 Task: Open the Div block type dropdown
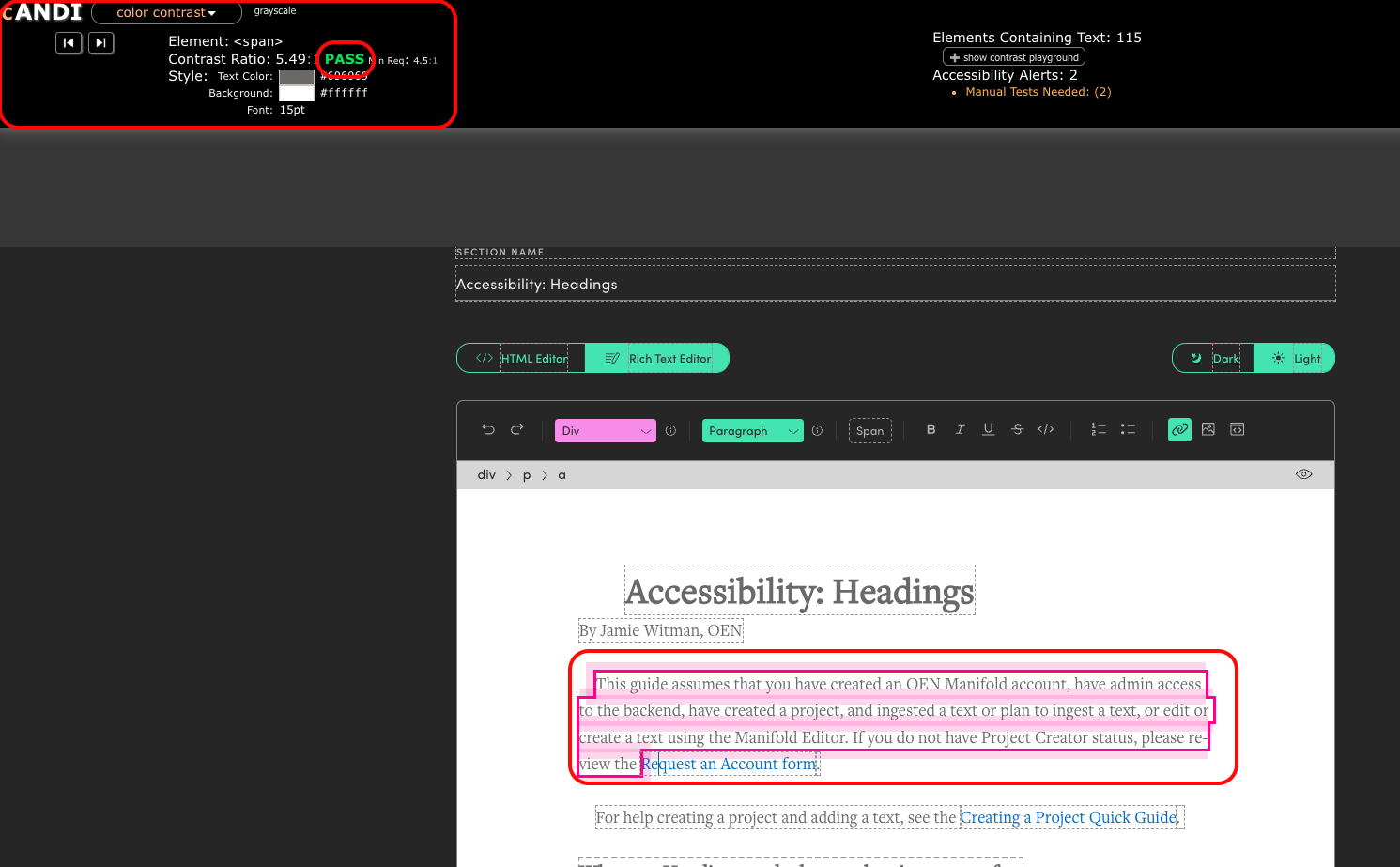605,430
